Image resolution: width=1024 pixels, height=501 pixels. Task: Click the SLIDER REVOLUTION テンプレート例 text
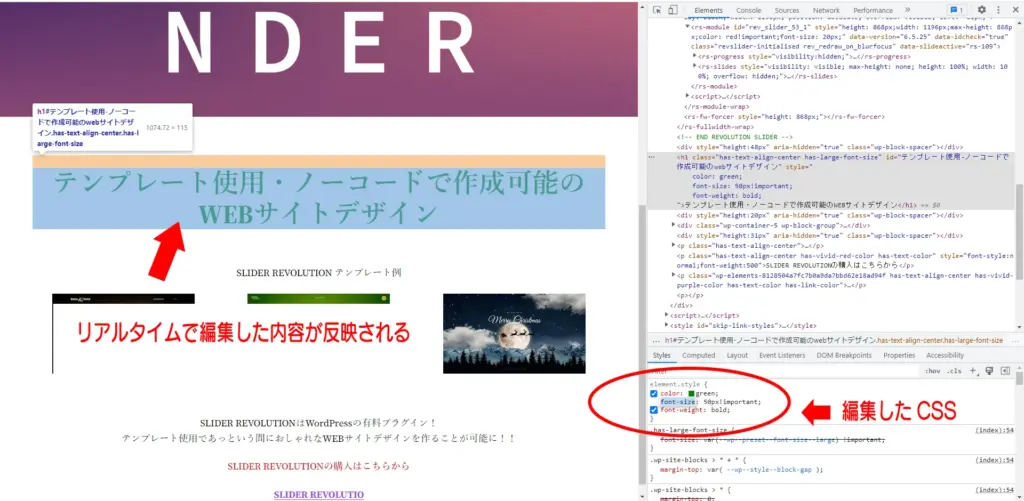coord(318,272)
